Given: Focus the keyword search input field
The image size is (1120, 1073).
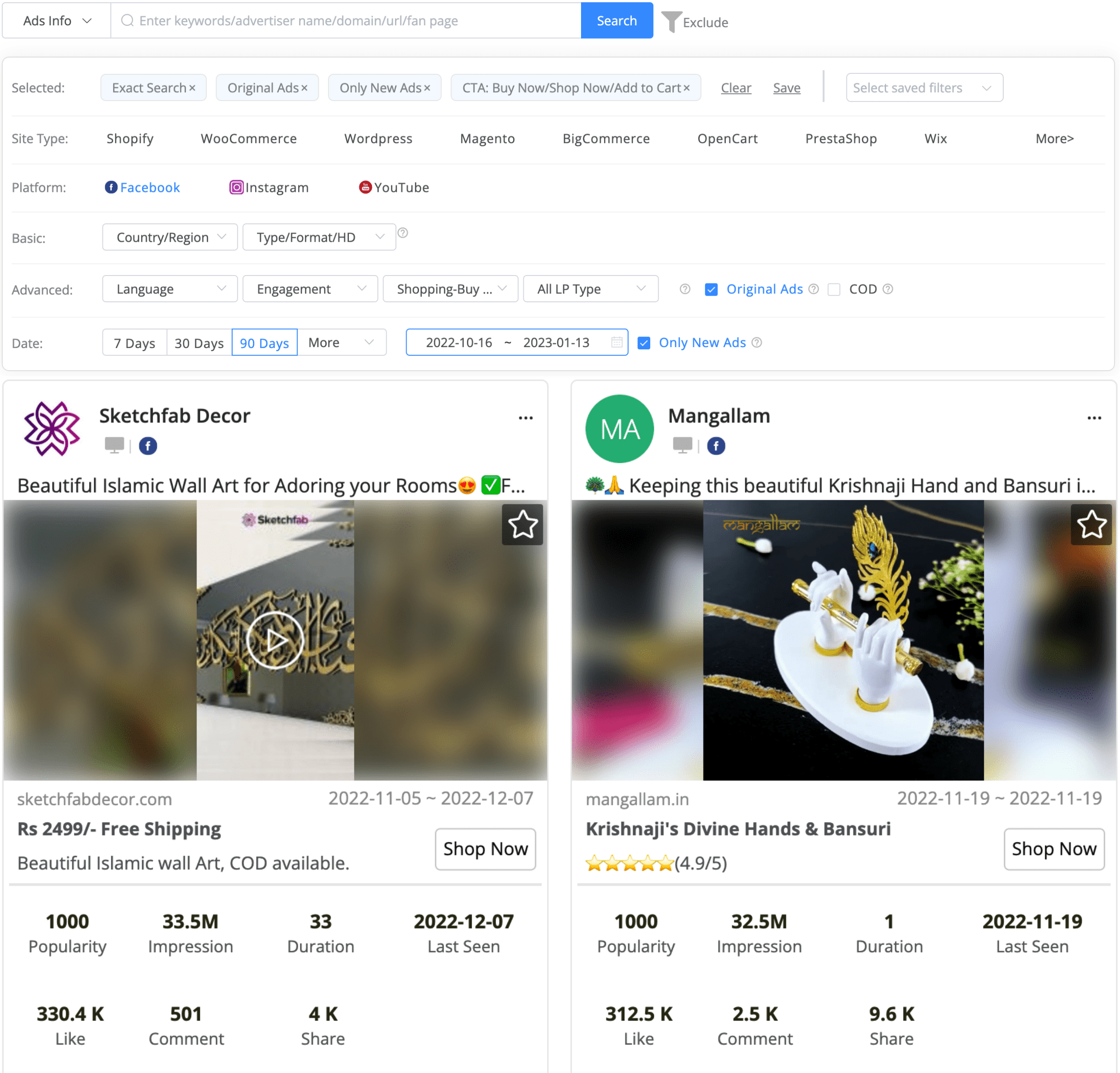Looking at the screenshot, I should (346, 21).
